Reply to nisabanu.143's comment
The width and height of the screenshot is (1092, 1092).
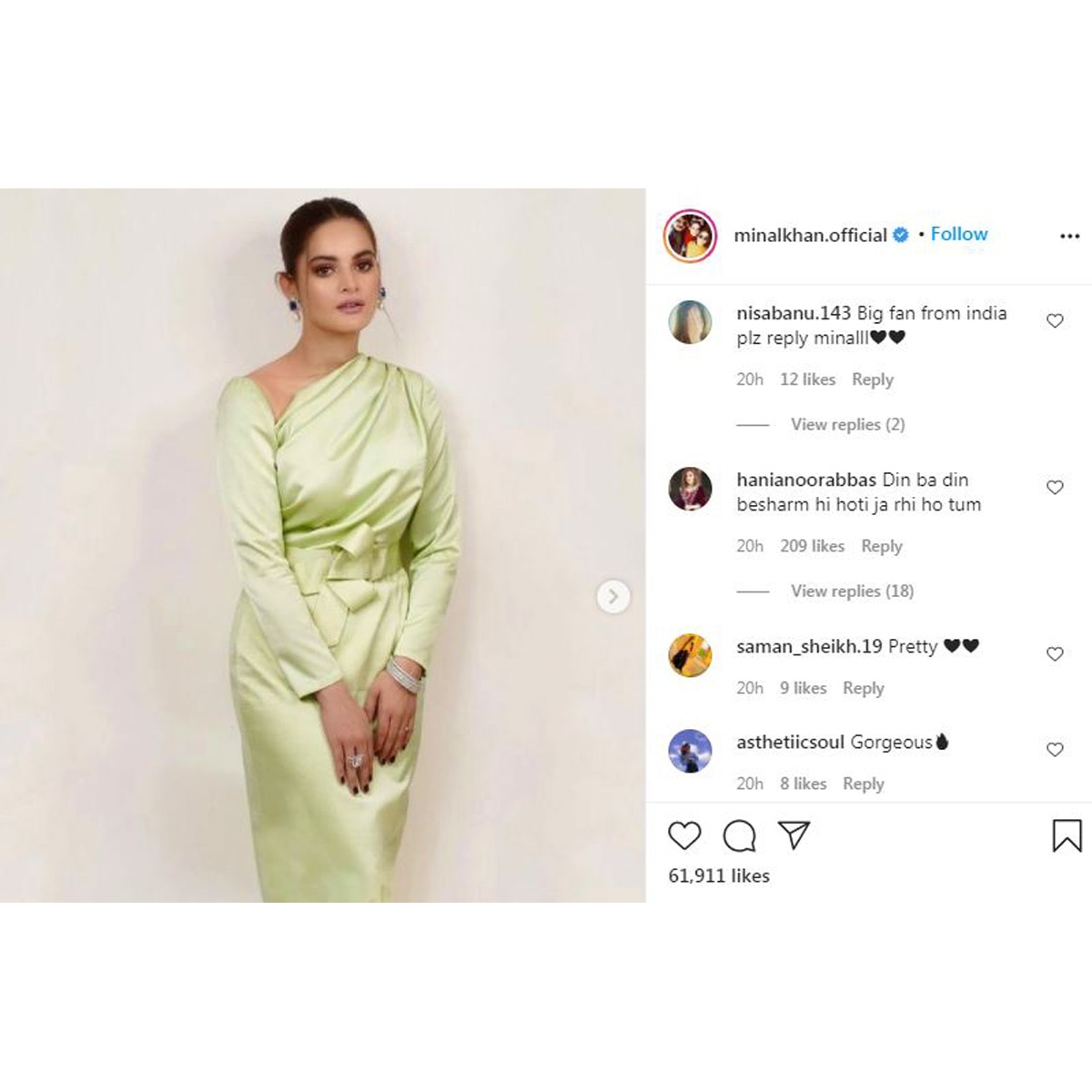pyautogui.click(x=873, y=379)
